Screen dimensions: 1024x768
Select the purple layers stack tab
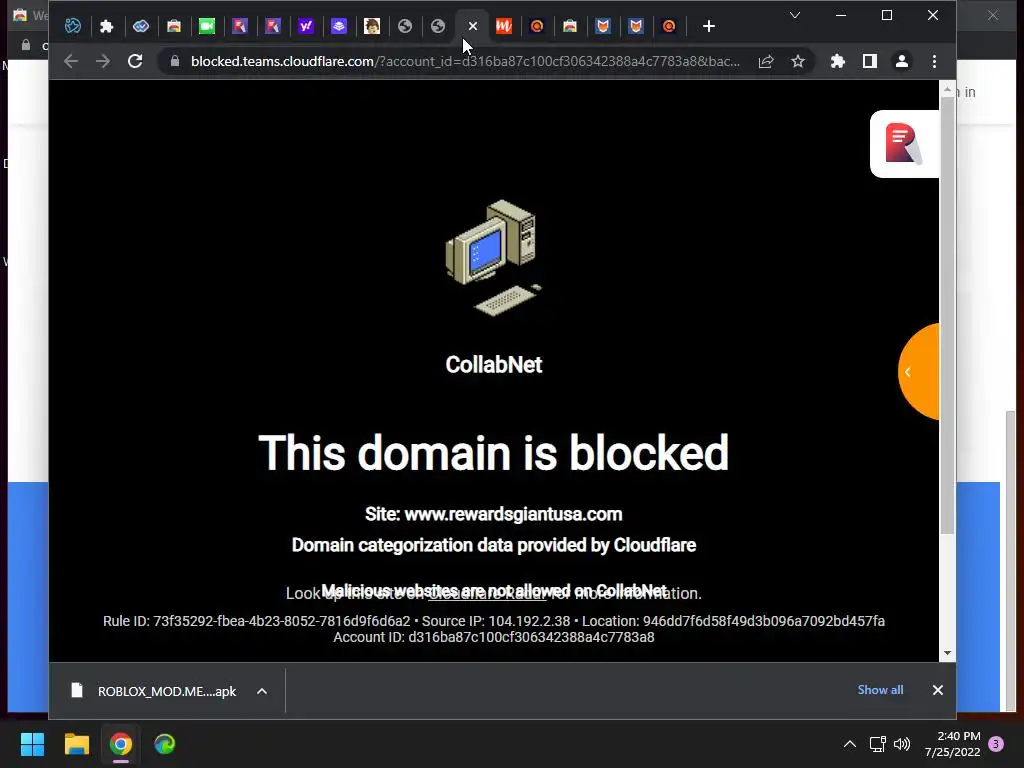[x=338, y=26]
